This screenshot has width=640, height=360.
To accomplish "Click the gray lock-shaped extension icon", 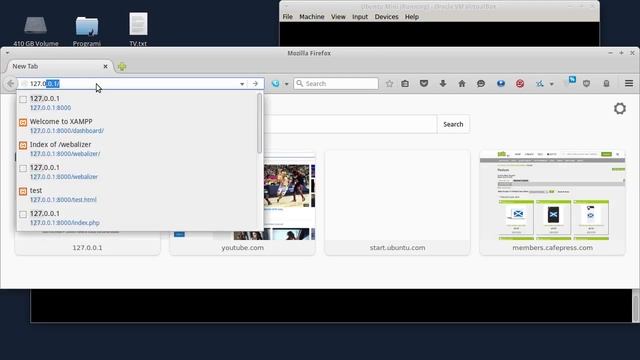I will point(606,84).
